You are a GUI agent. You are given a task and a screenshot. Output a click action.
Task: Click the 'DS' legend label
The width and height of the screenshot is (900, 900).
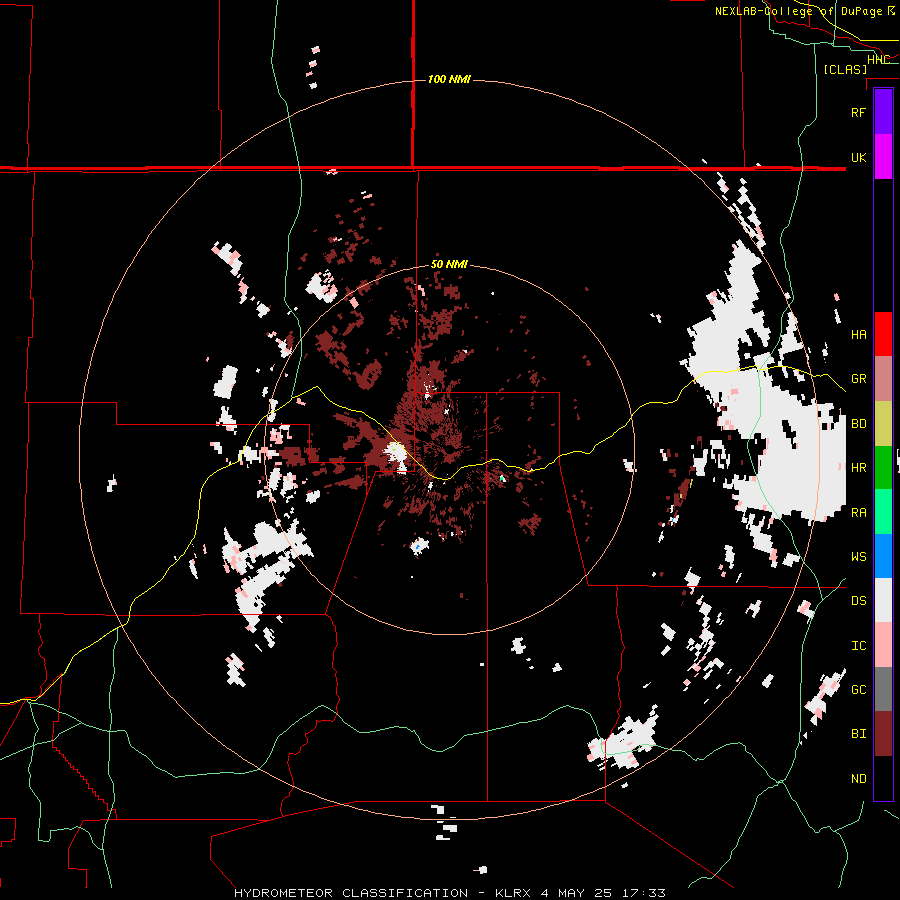[x=858, y=601]
